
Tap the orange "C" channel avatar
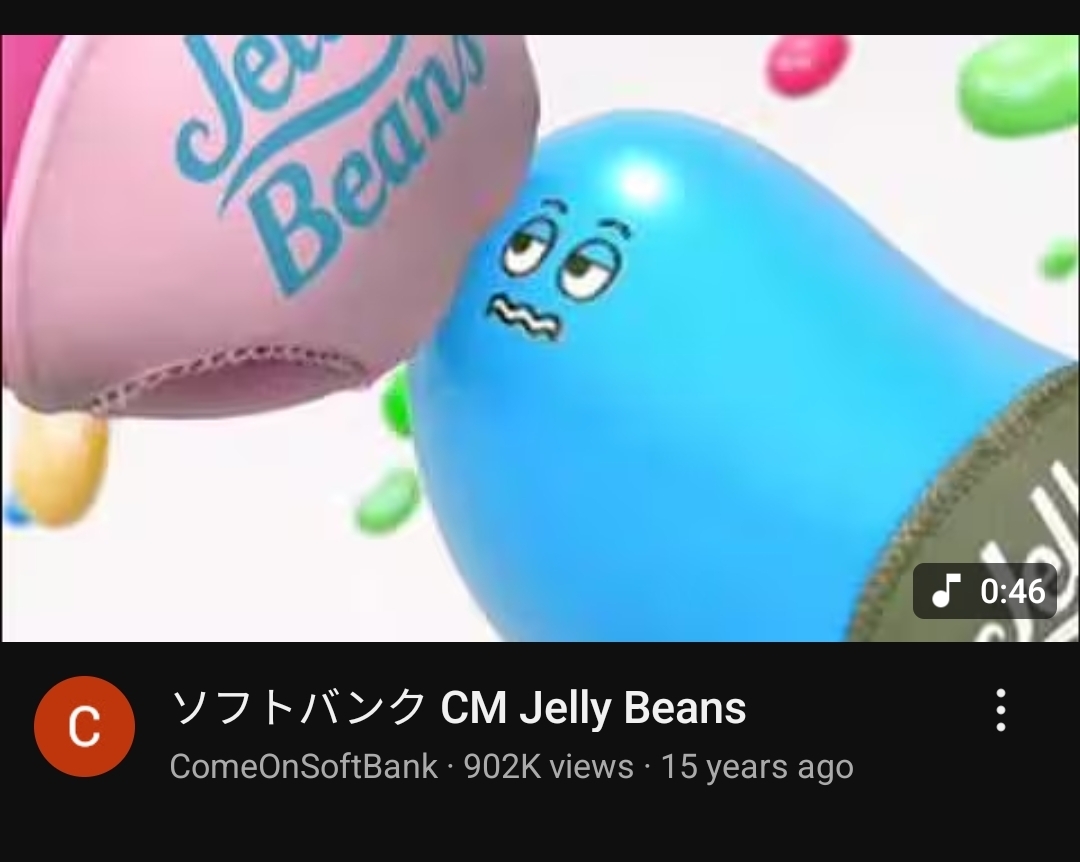(84, 726)
